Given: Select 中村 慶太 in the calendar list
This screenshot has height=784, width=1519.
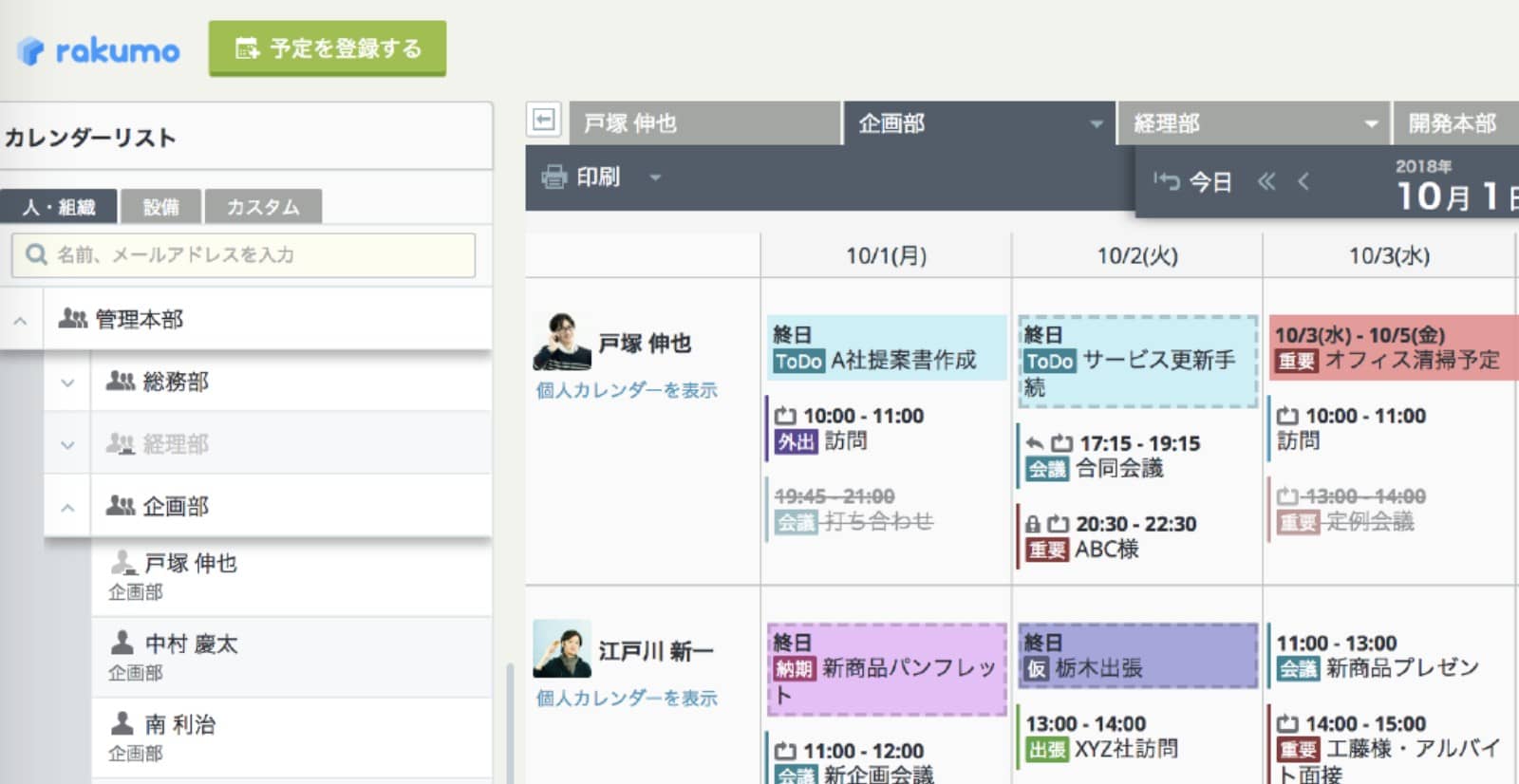Looking at the screenshot, I should [x=291, y=657].
